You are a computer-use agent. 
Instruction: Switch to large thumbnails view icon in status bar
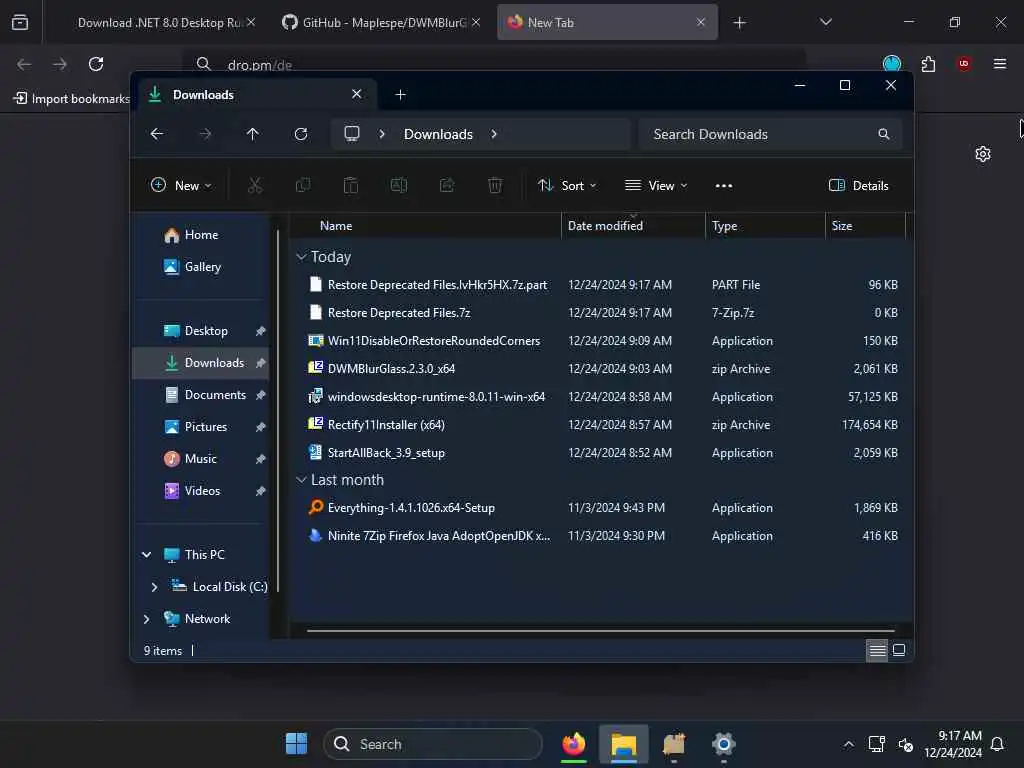coord(899,650)
